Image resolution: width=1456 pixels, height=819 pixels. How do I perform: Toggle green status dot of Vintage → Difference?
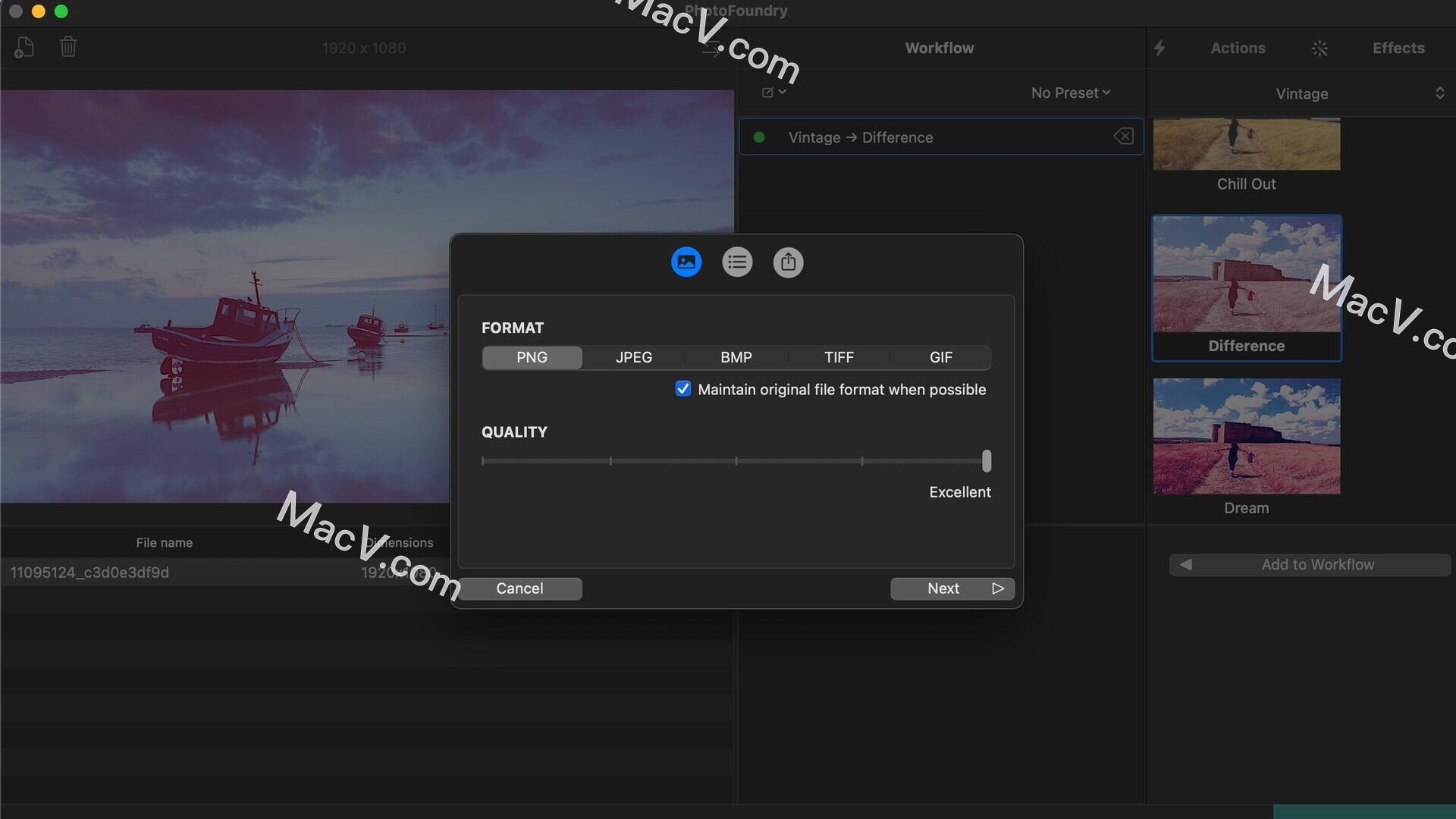[759, 137]
